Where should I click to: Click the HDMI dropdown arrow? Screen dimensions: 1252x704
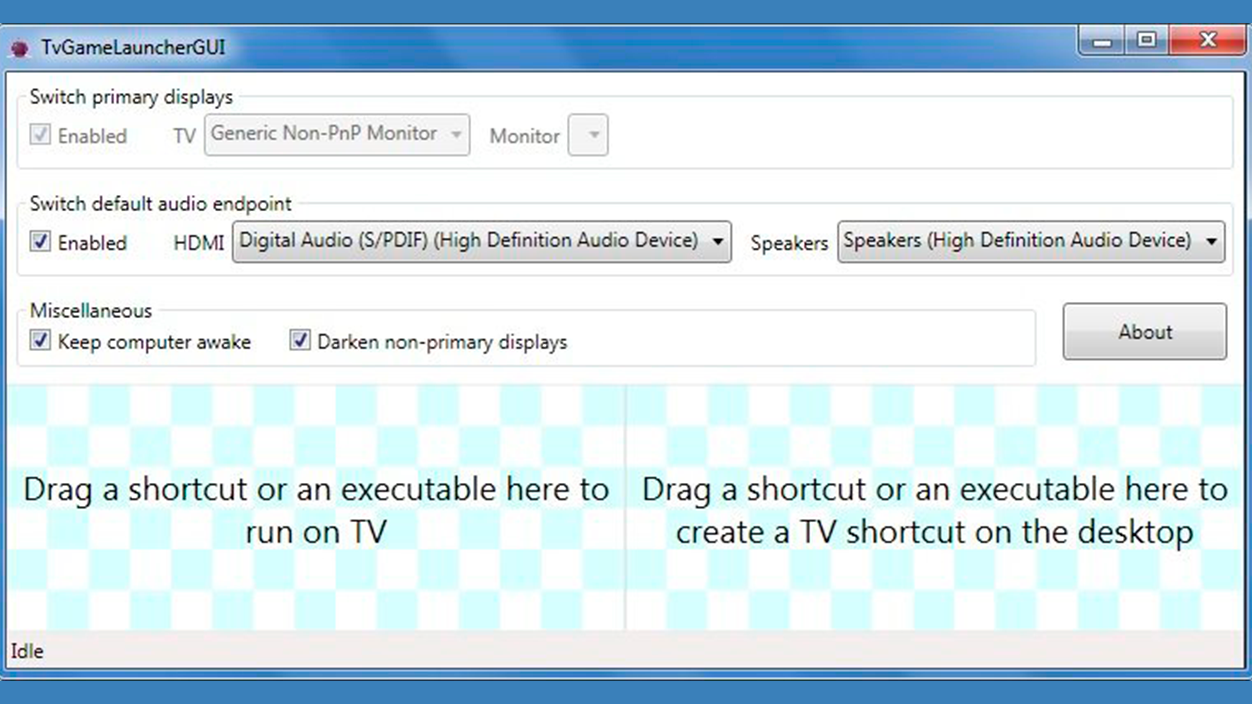pos(716,240)
